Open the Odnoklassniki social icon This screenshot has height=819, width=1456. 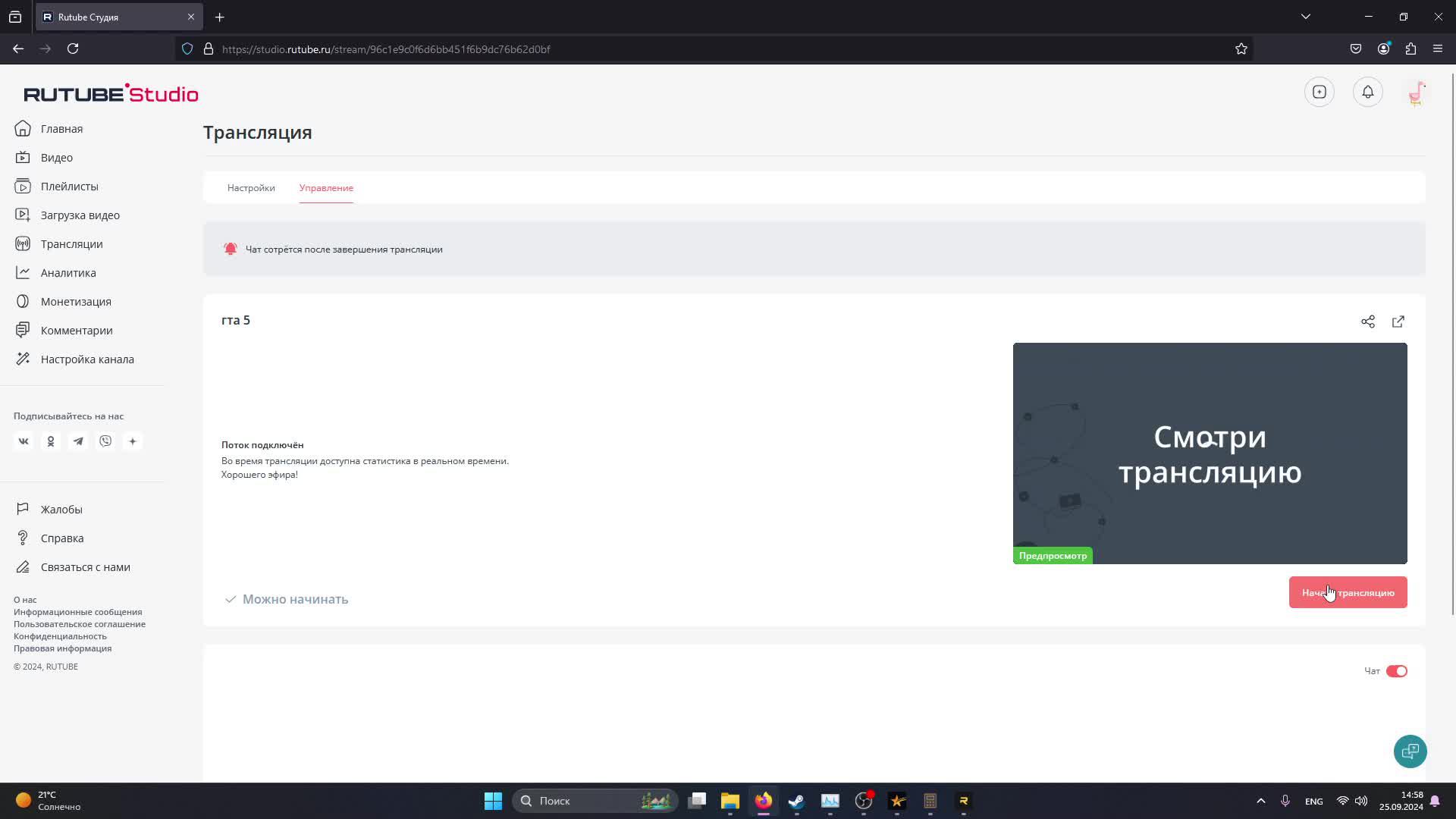[51, 441]
